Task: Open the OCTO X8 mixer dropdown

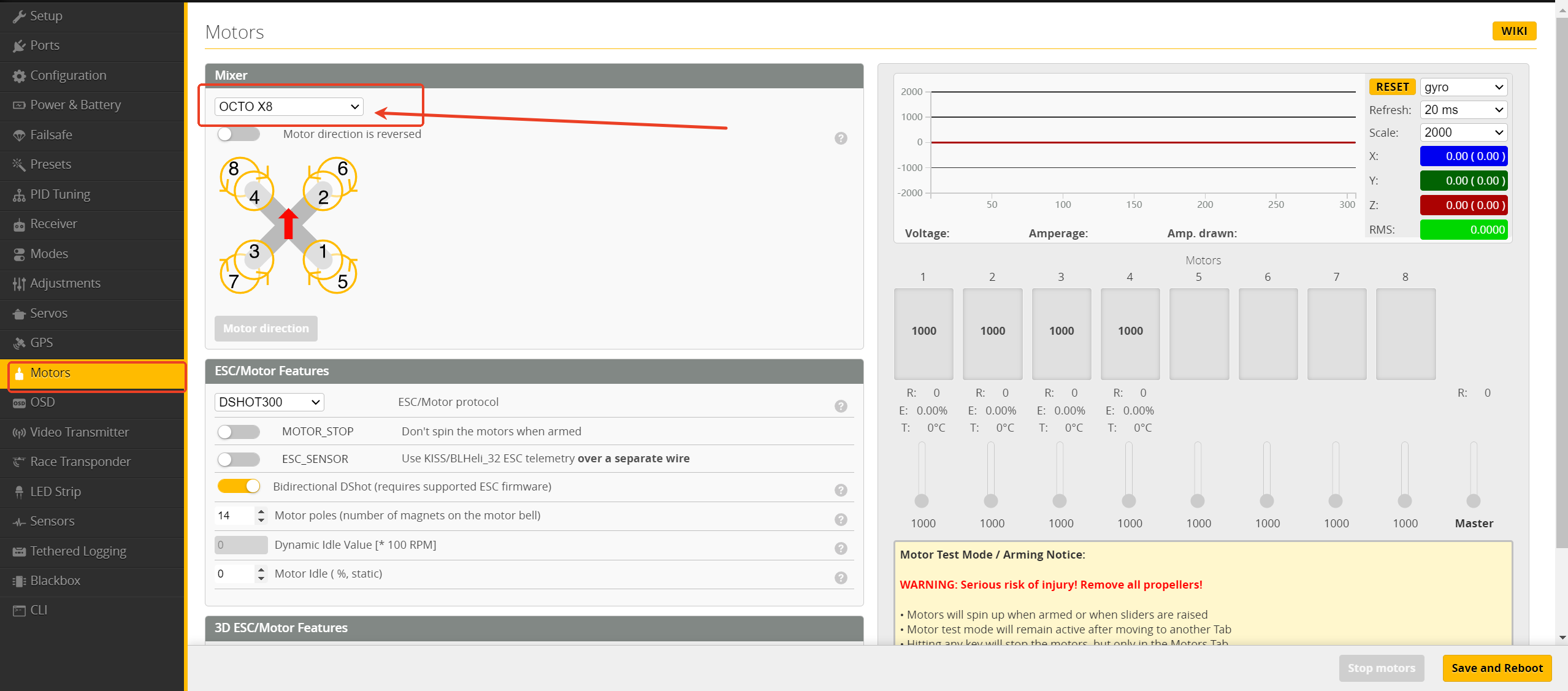Action: 288,107
